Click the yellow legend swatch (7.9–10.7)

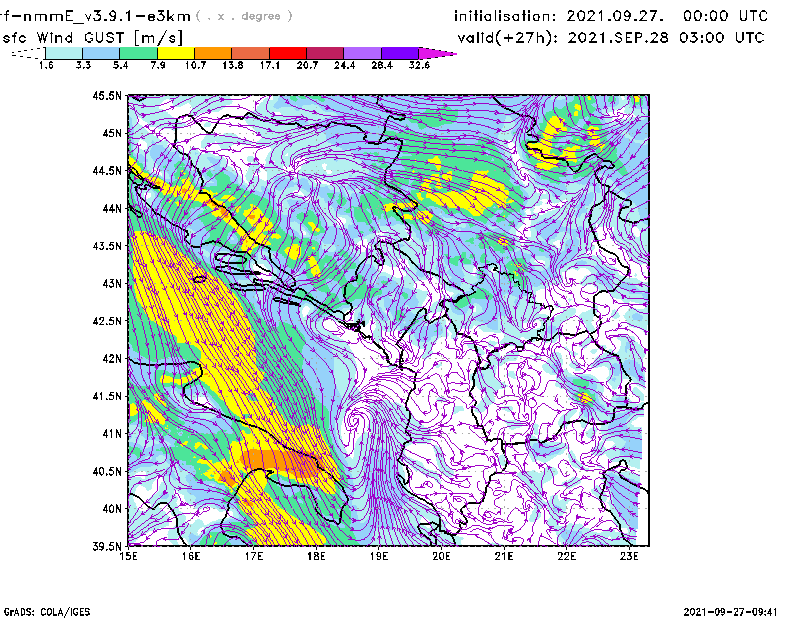(176, 53)
